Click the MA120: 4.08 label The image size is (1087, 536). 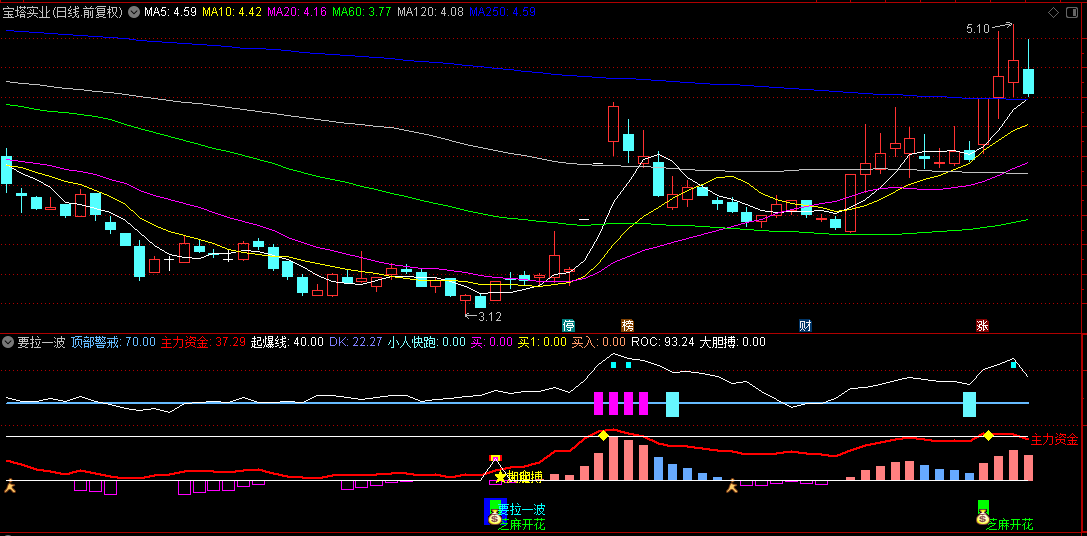[x=431, y=12]
